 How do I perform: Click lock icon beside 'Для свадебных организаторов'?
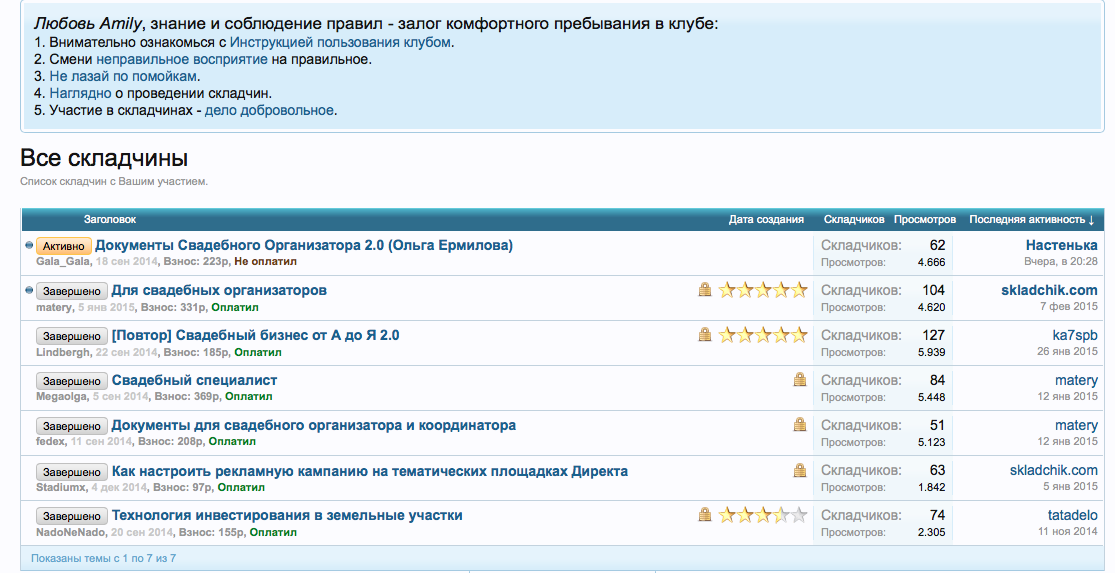tap(705, 290)
